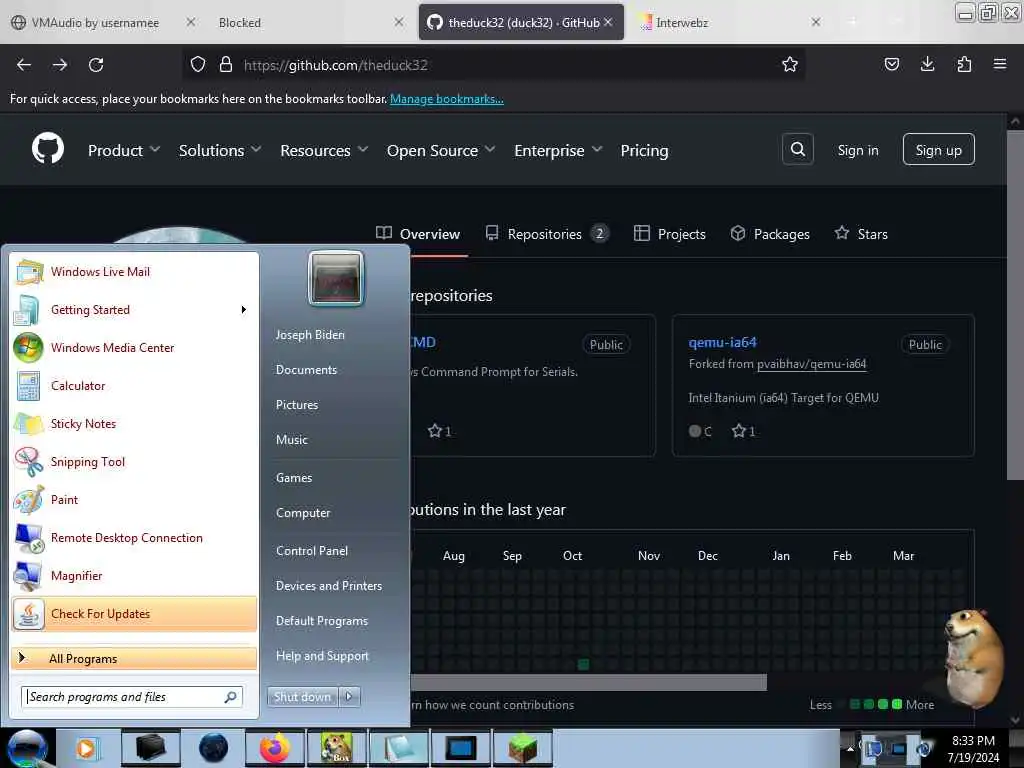This screenshot has height=768, width=1024.
Task: Open Calculator from the Start menu
Action: click(134, 385)
